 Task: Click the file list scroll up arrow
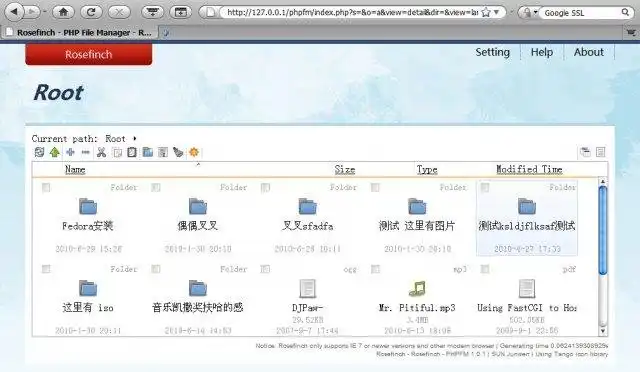point(603,181)
